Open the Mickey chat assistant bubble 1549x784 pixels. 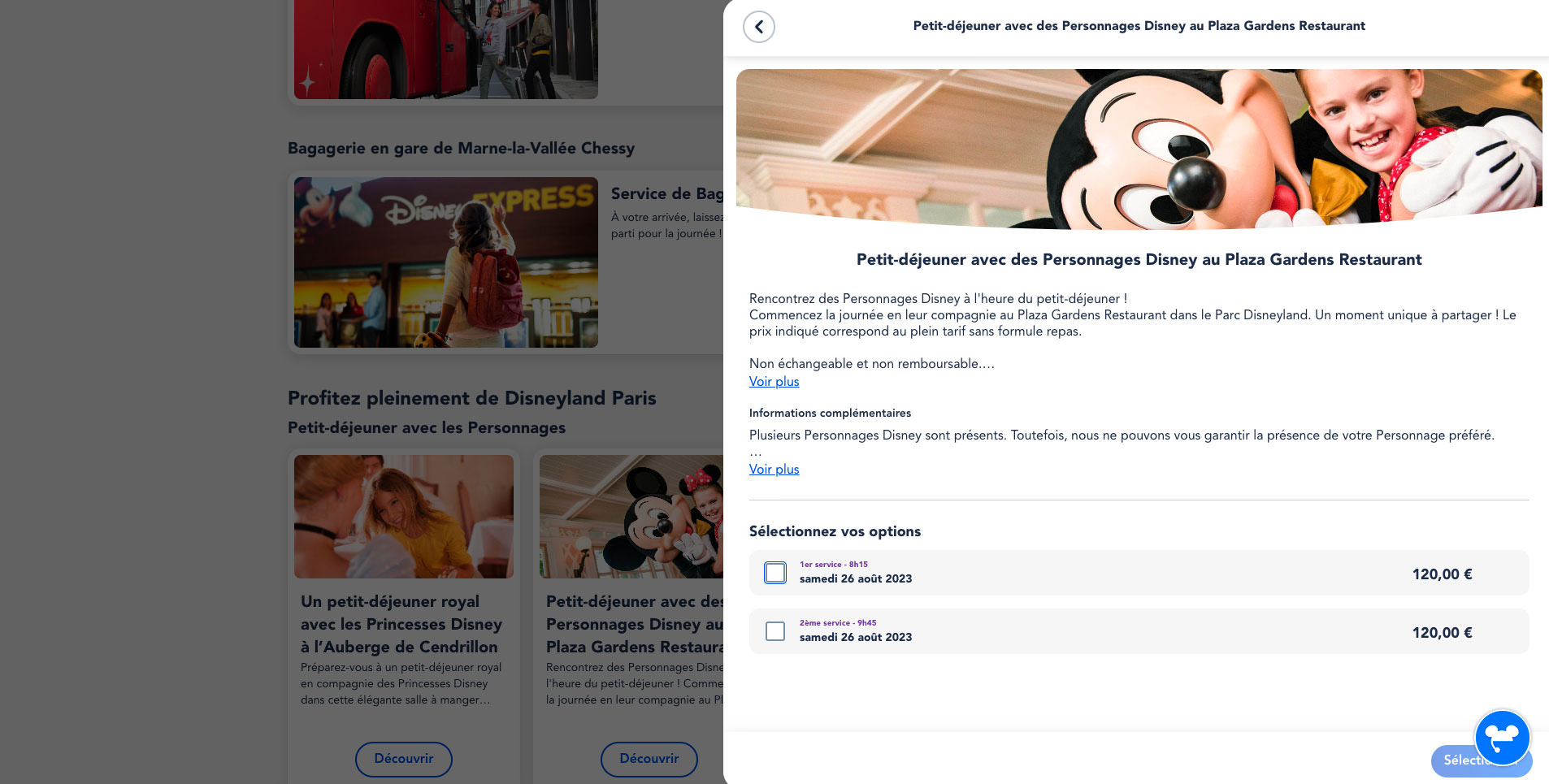(1502, 738)
